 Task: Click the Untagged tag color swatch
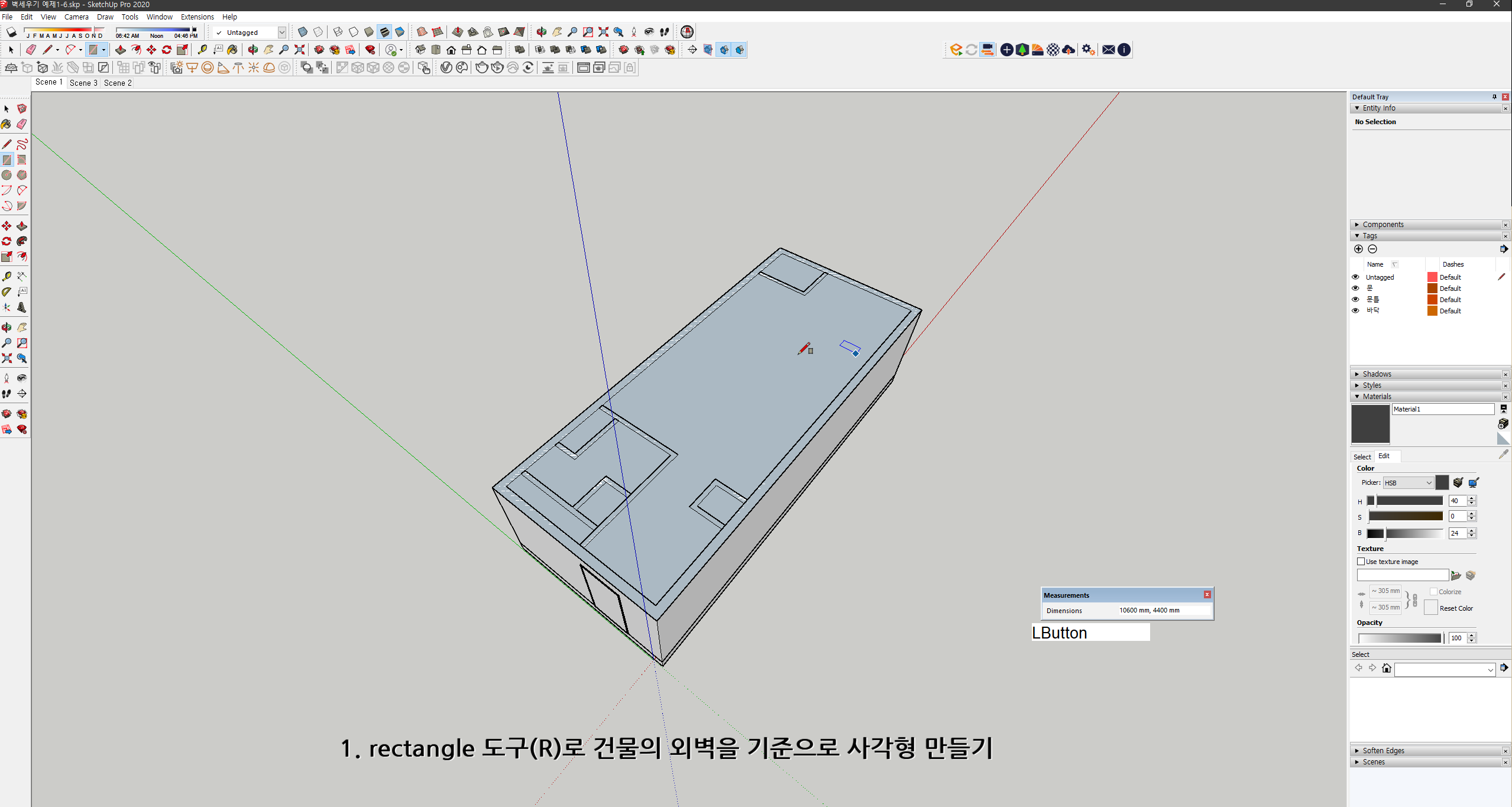pyautogui.click(x=1432, y=277)
